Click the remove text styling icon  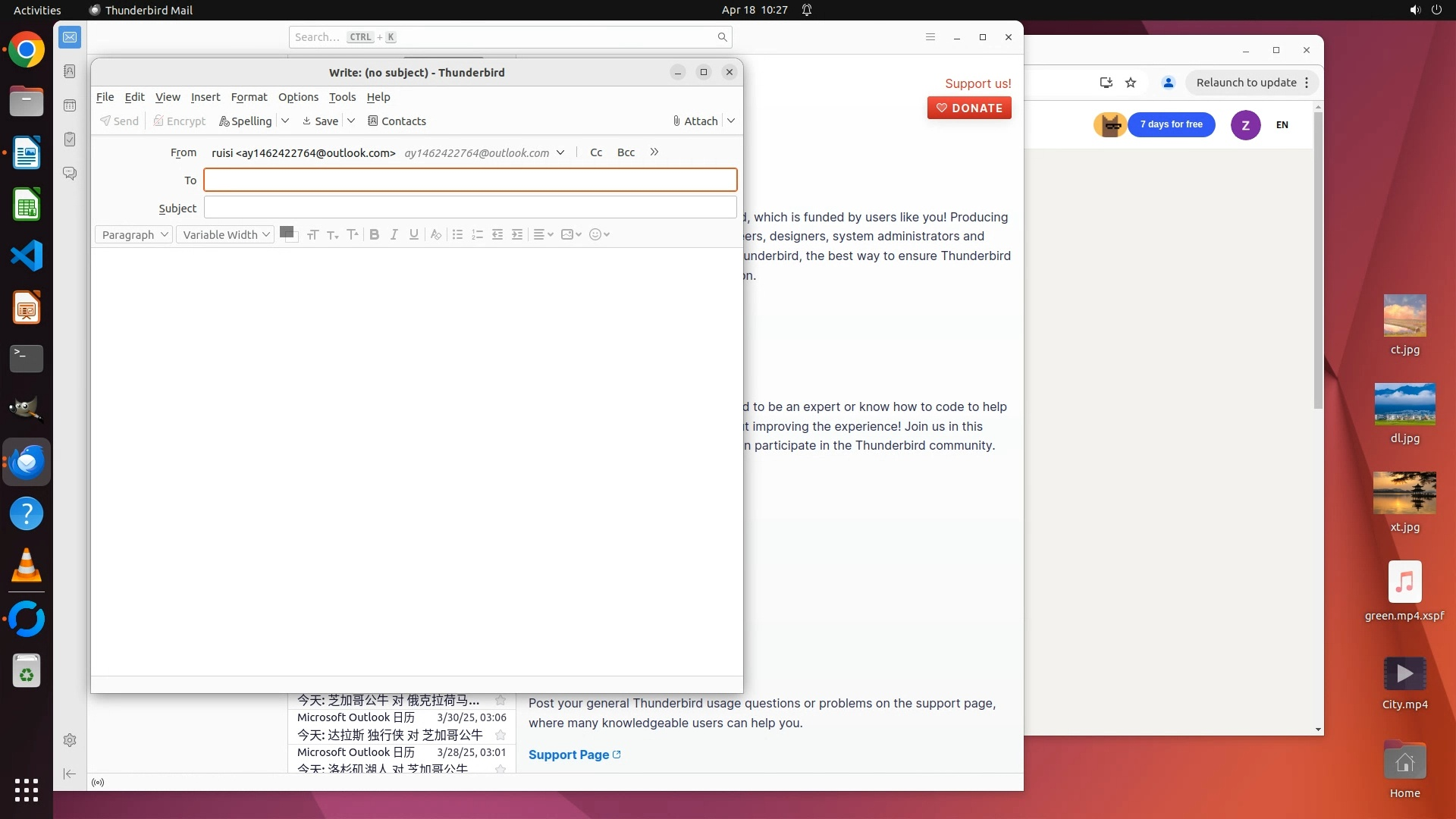tap(435, 235)
